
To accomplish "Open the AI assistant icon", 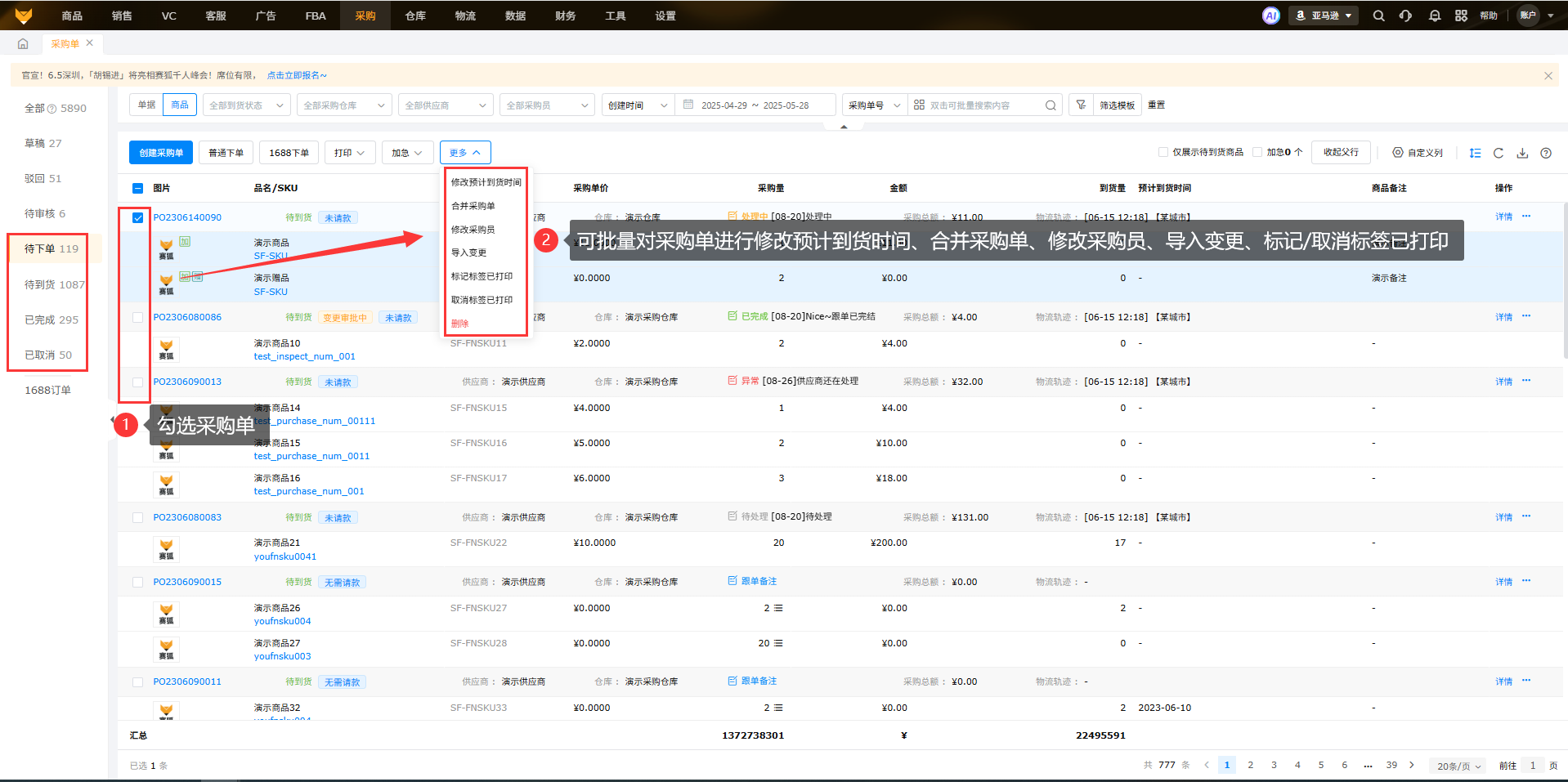I will [1270, 16].
